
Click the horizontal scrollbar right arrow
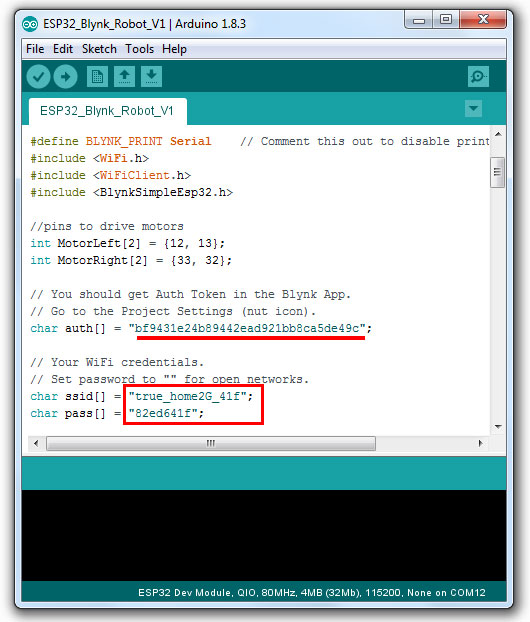480,443
